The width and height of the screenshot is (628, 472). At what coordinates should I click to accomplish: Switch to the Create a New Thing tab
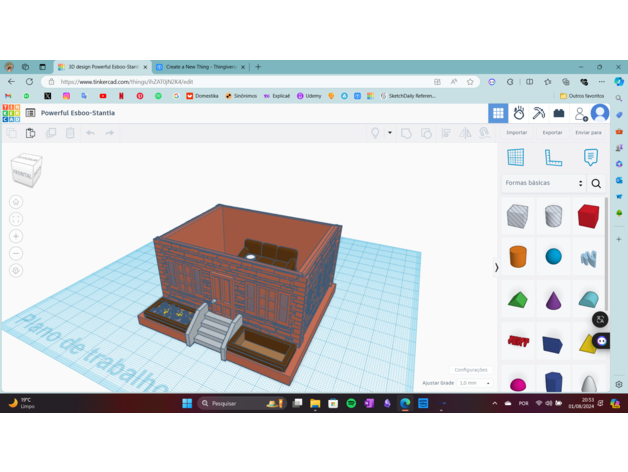[x=199, y=67]
